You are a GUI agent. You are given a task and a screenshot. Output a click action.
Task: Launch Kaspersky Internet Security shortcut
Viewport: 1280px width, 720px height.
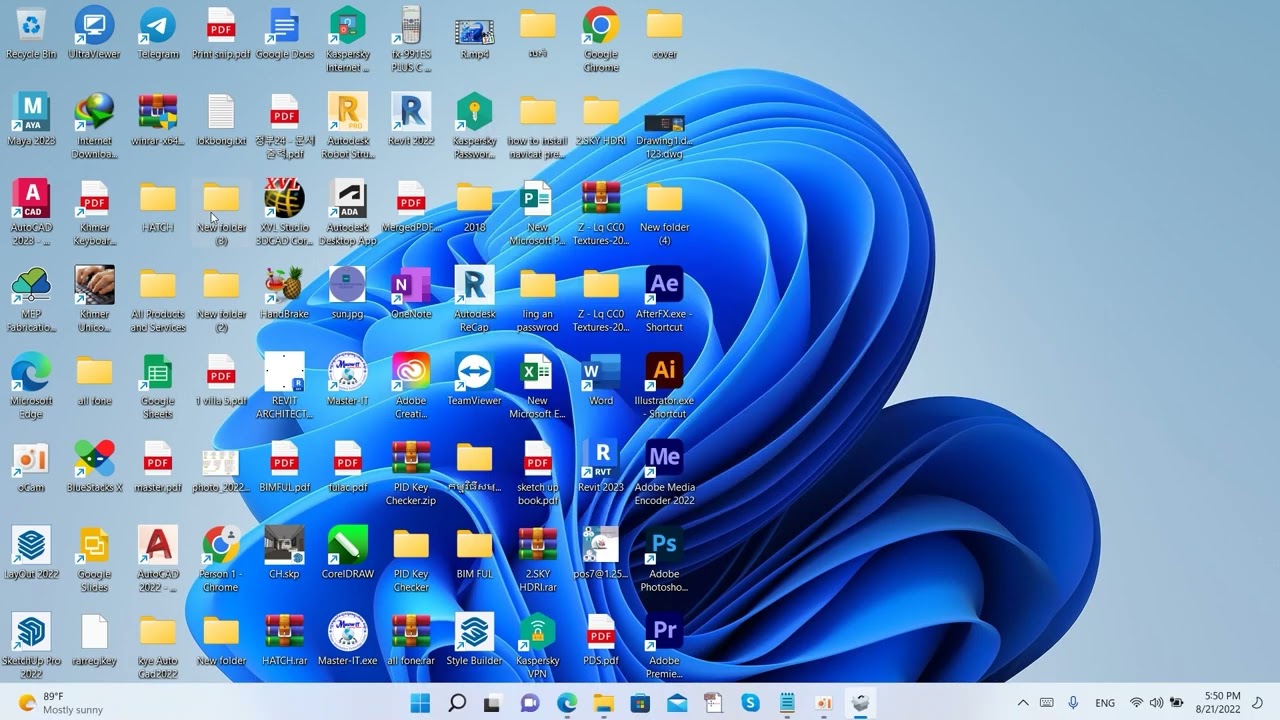click(x=348, y=40)
